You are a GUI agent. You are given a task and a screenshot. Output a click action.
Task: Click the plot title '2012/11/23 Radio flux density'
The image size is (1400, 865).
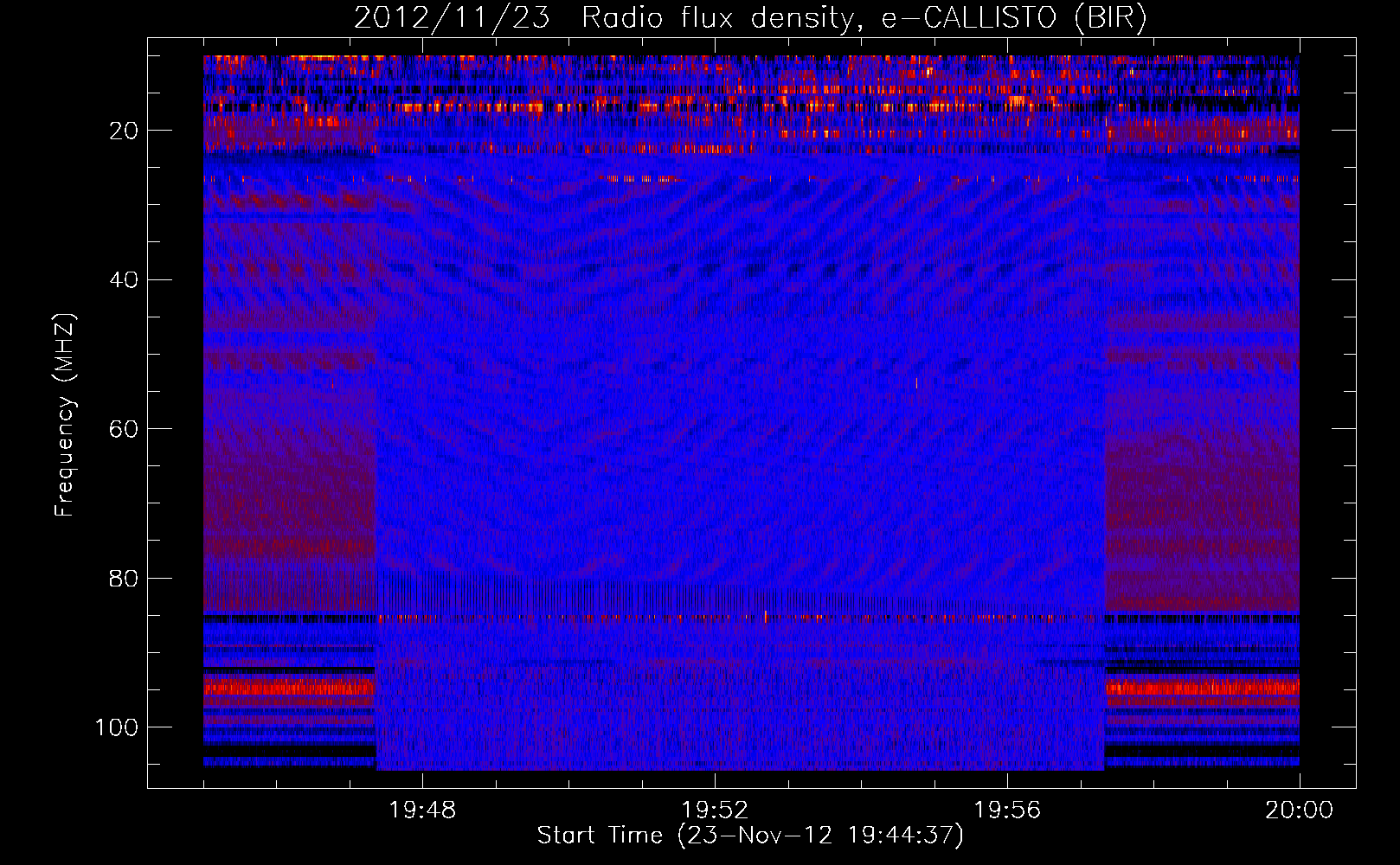[750, 18]
